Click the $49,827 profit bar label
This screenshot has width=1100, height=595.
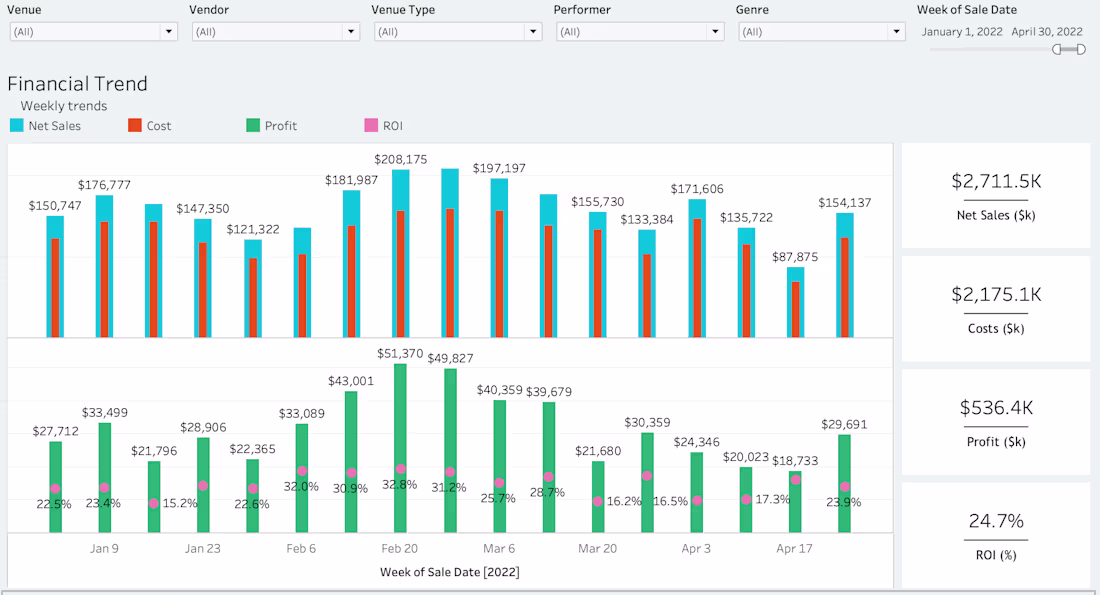pos(450,358)
